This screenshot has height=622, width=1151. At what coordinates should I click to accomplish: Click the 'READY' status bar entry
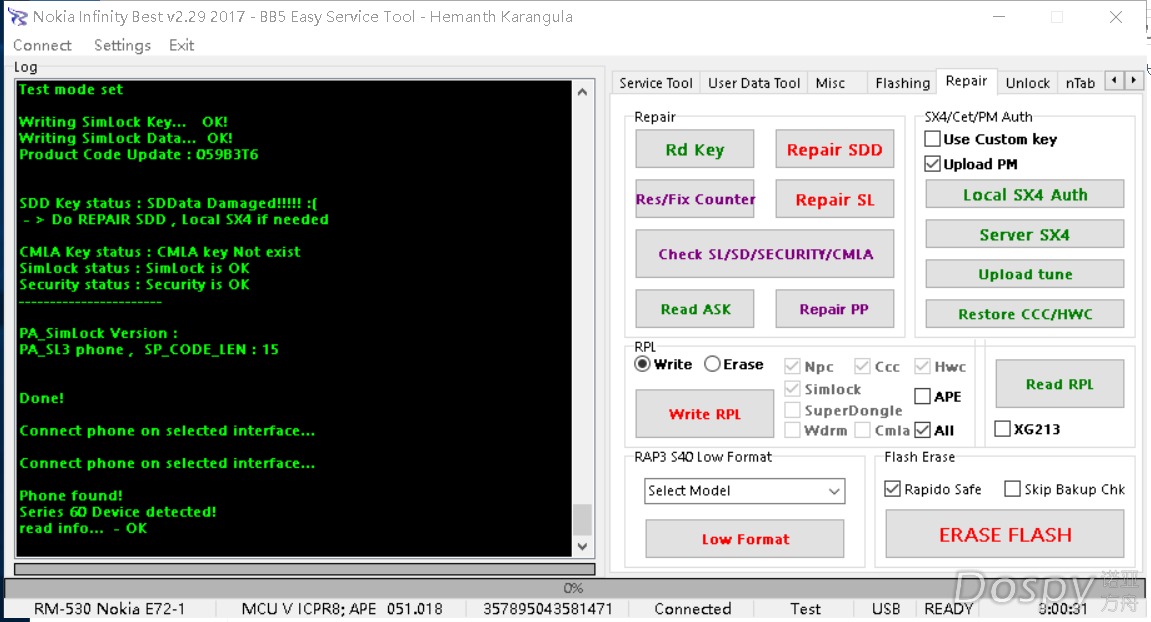tap(948, 609)
